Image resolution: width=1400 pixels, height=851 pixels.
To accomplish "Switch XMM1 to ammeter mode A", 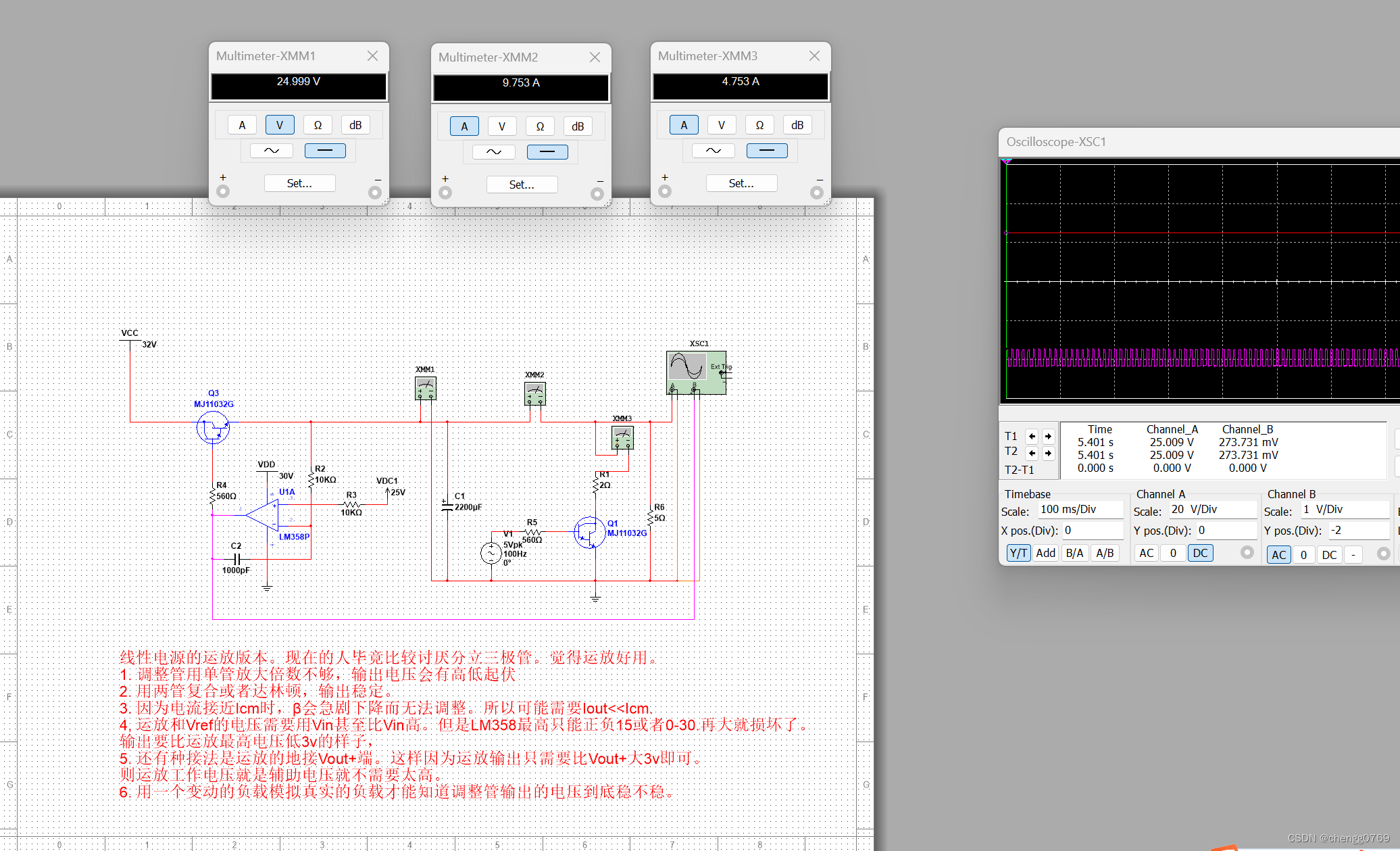I will pos(242,125).
